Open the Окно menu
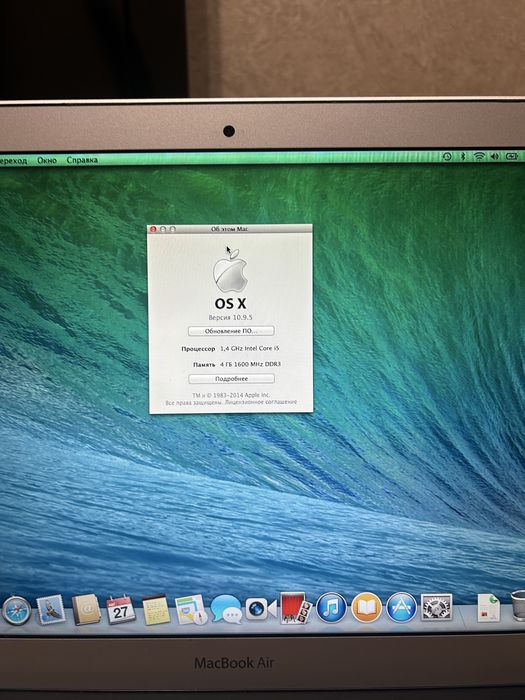 tap(47, 160)
